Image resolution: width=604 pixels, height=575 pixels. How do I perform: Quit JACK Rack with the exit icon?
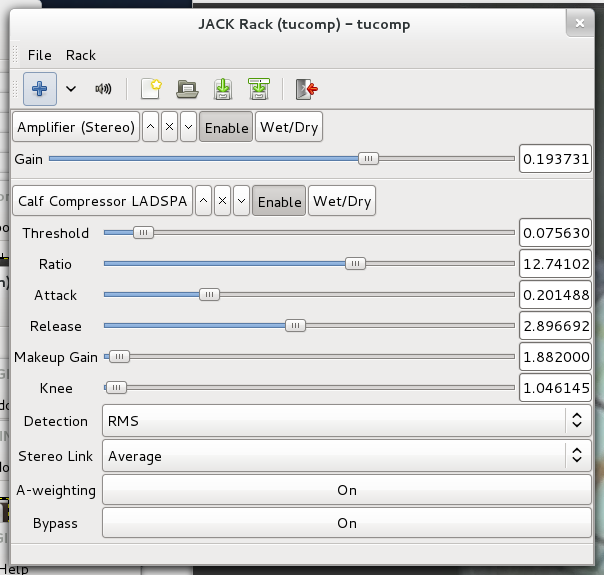(307, 89)
